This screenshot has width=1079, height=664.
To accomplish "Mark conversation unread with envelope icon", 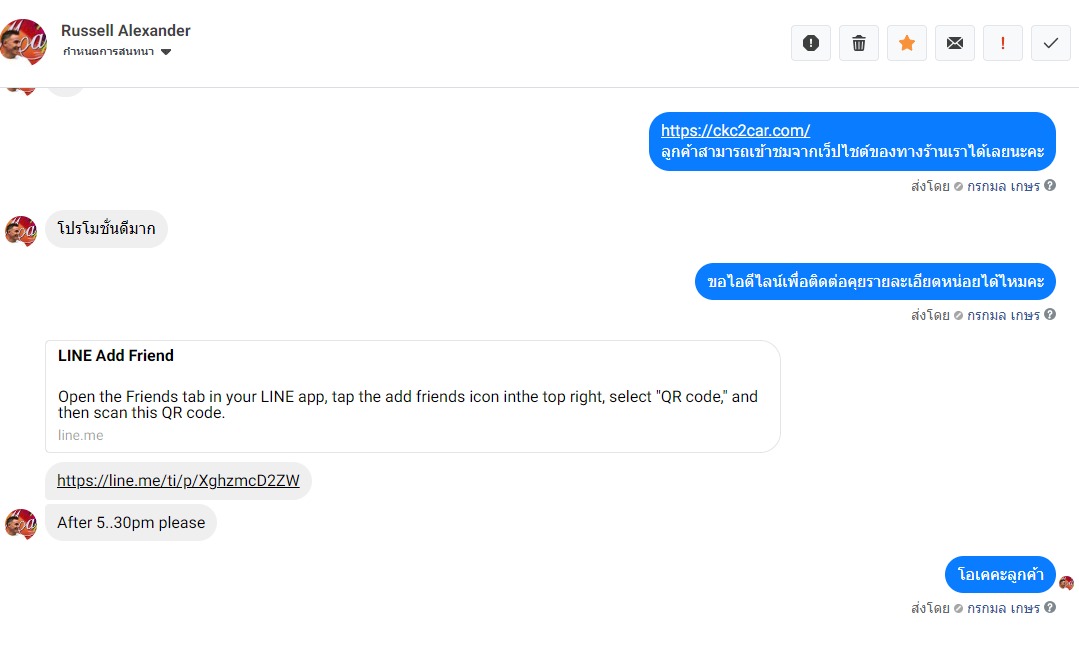I will pos(955,43).
